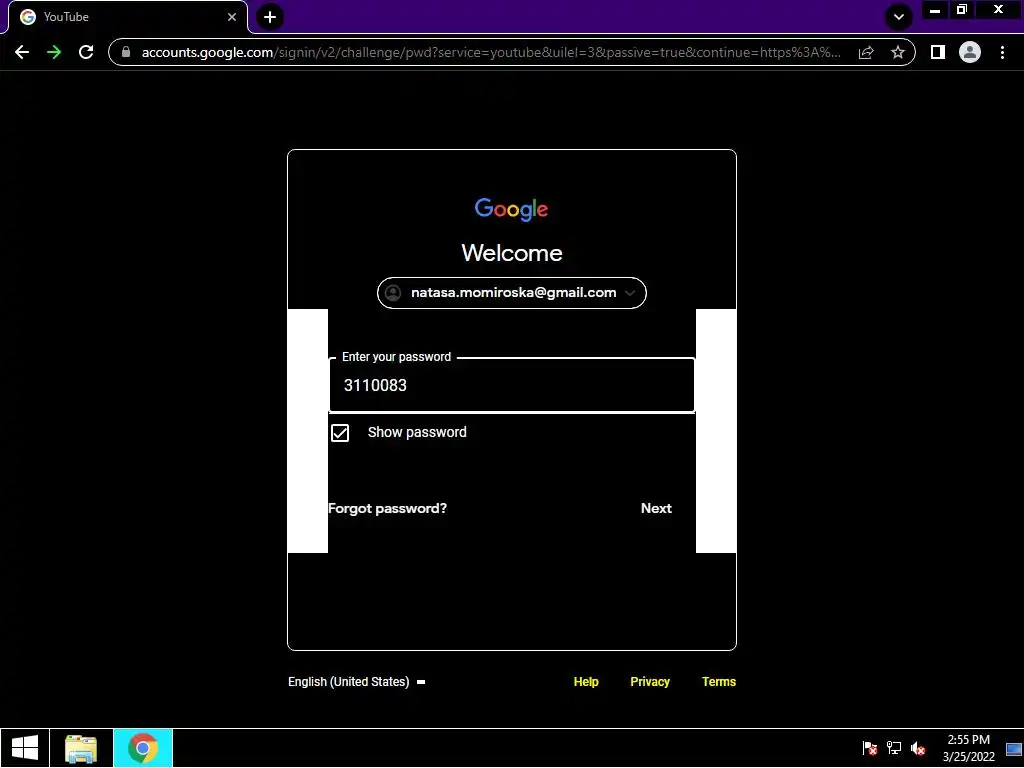Screen dimensions: 1024x768
Task: Restore down the Chrome window
Action: (961, 10)
